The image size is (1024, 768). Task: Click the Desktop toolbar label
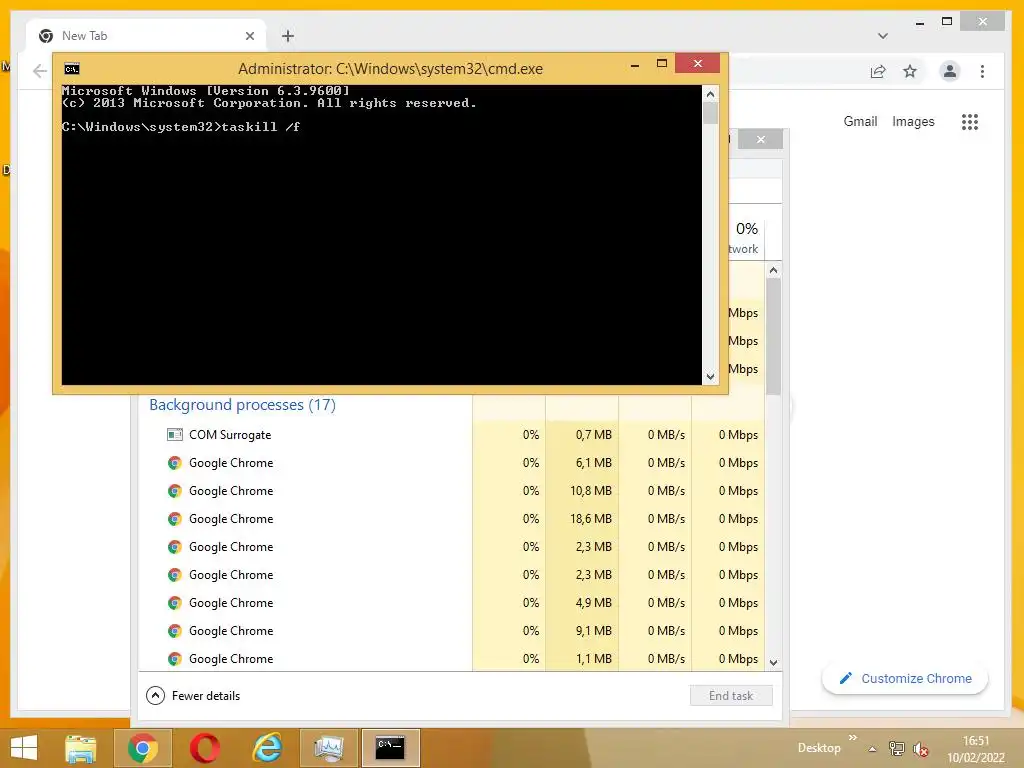pos(819,748)
